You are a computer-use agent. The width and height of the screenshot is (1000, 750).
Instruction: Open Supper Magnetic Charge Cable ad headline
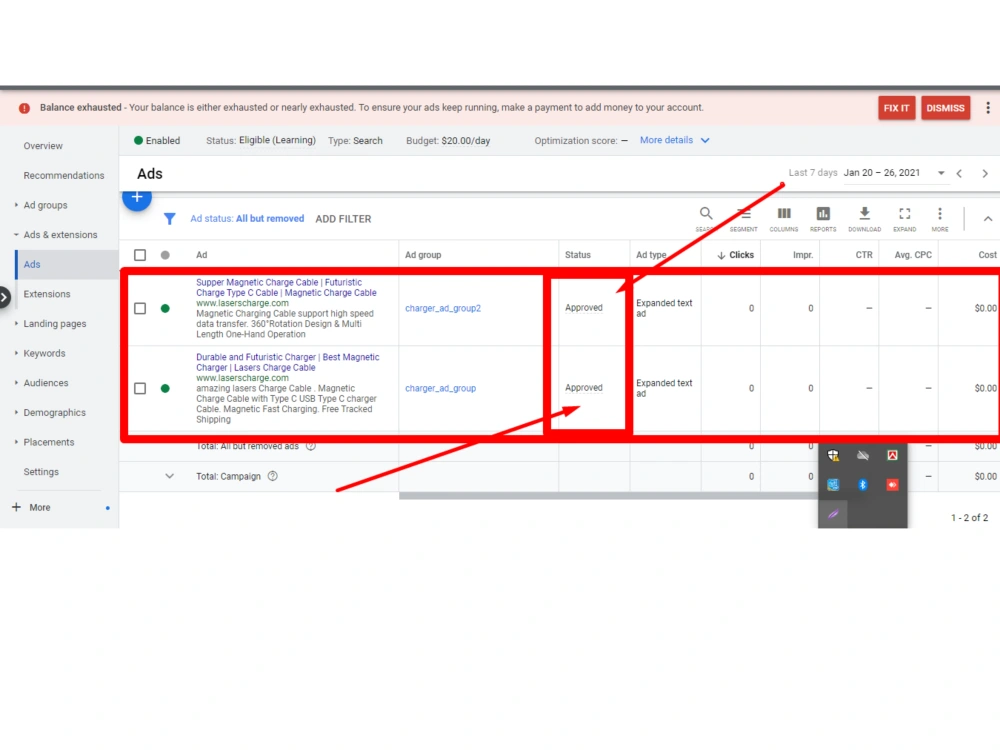[286, 288]
